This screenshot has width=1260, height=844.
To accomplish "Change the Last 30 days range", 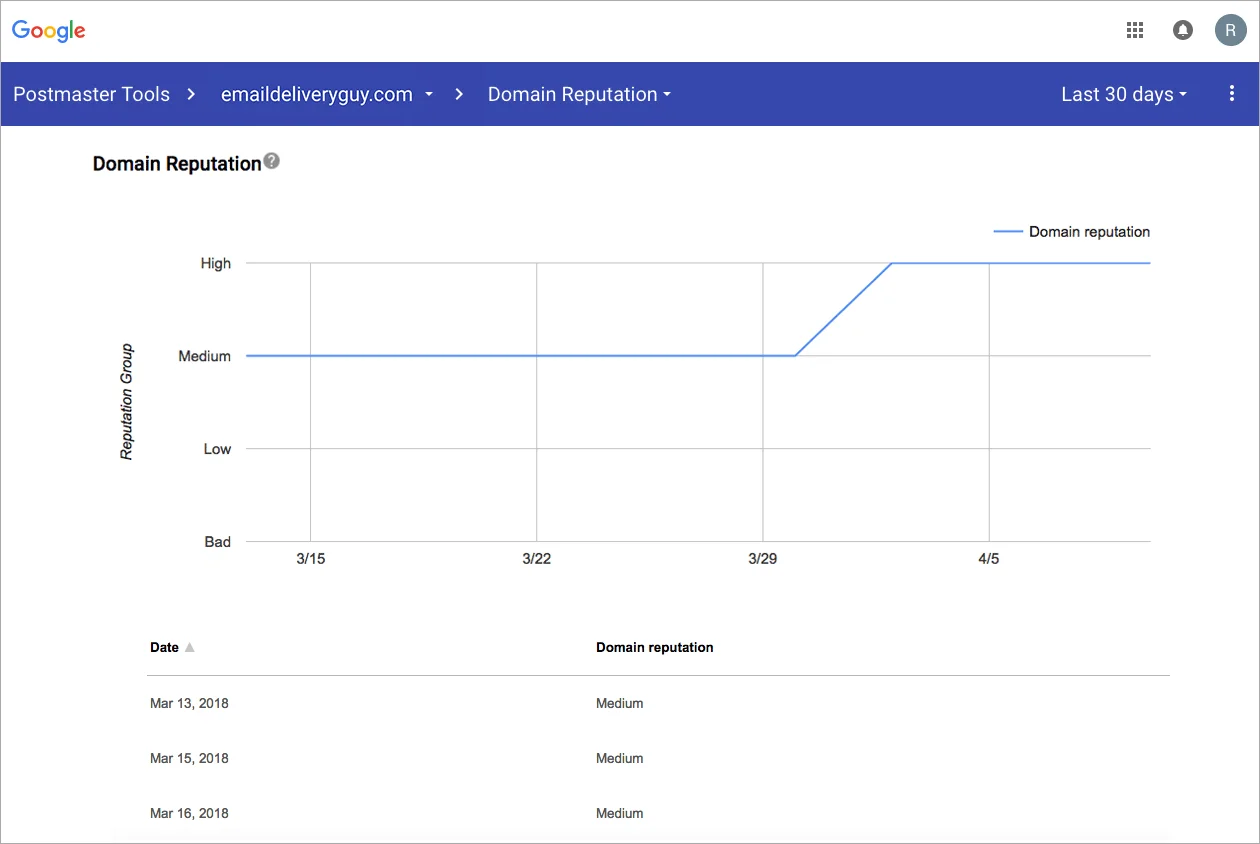I will [1124, 94].
